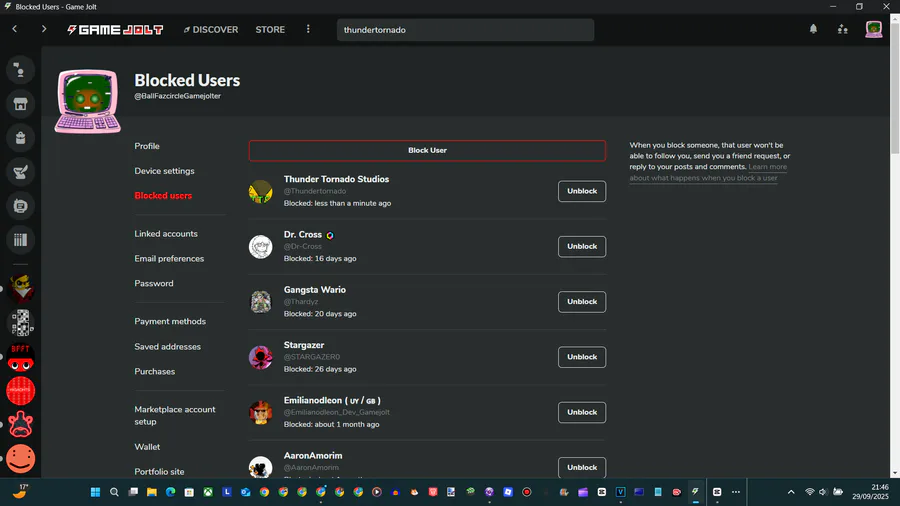Open Saved addresses settings
This screenshot has width=900, height=506.
pyautogui.click(x=168, y=347)
